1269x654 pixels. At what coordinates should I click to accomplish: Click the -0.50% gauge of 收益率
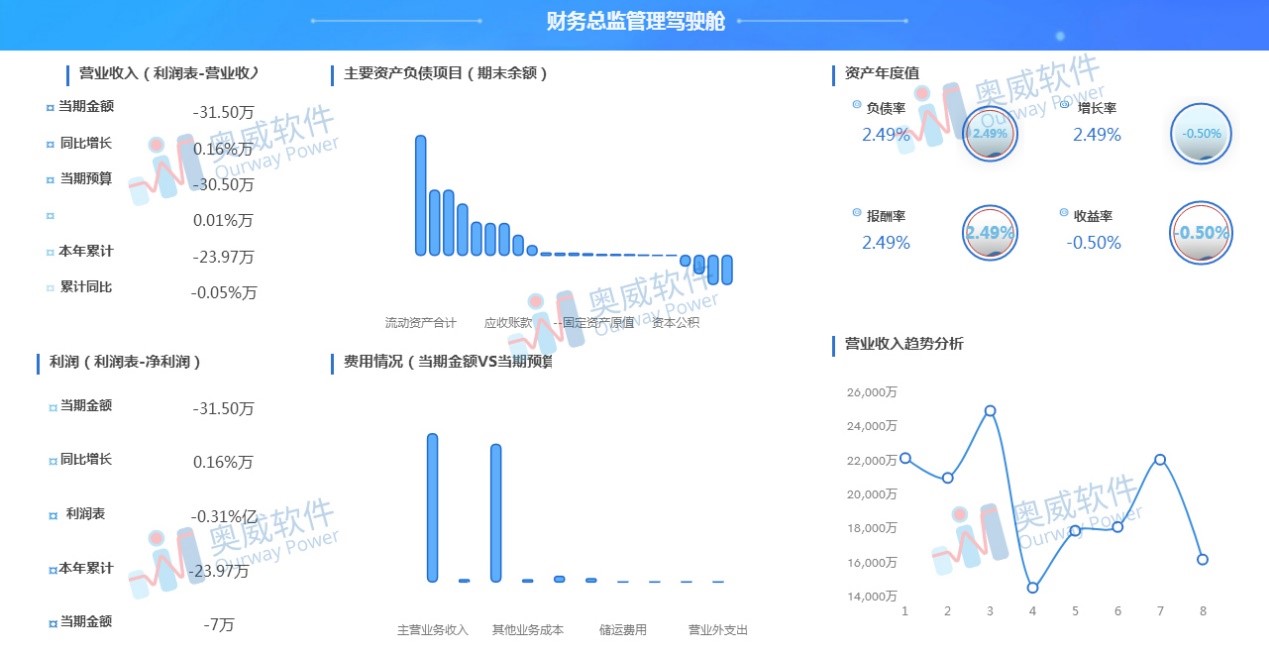pyautogui.click(x=1201, y=233)
